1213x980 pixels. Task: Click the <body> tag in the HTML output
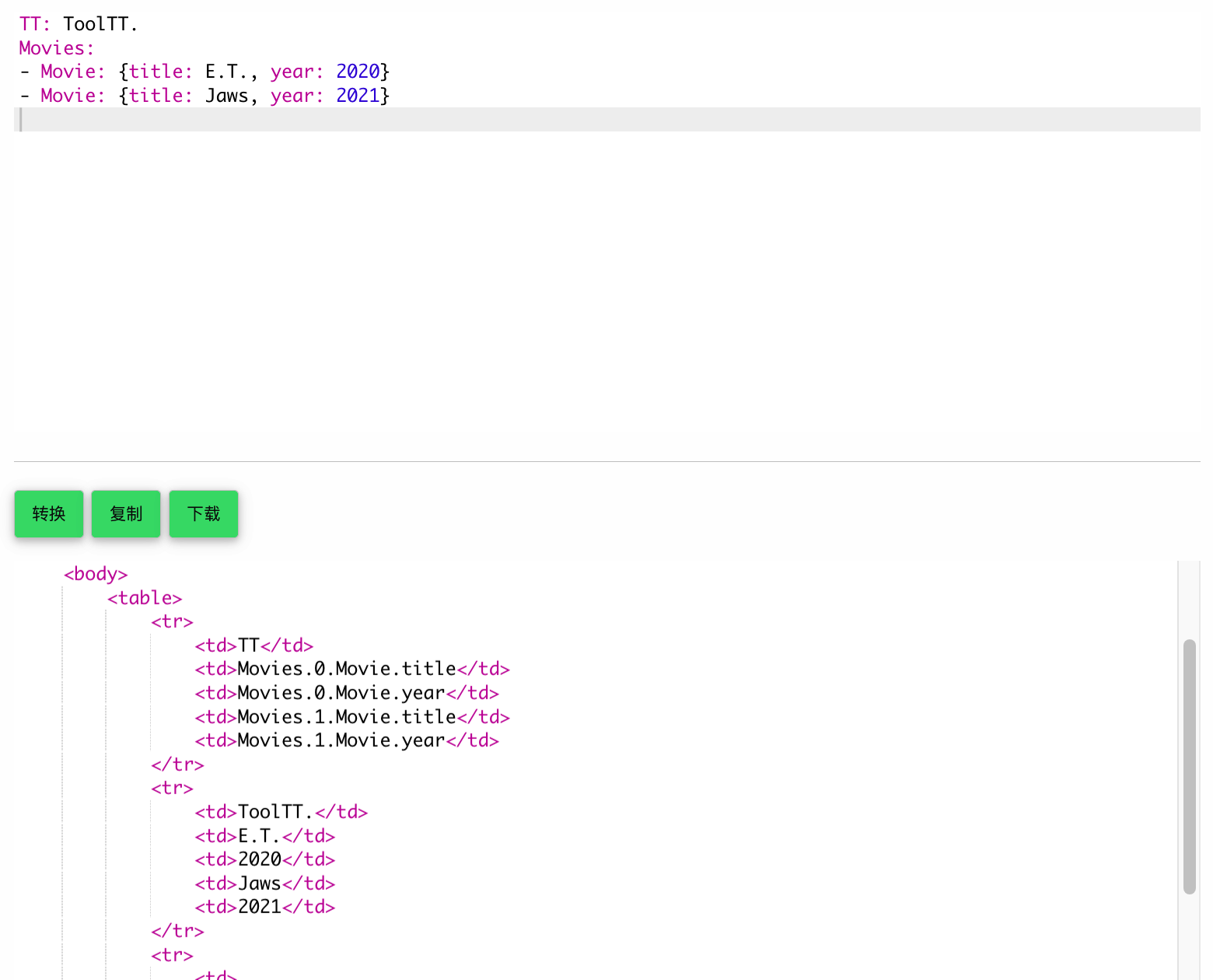[95, 574]
